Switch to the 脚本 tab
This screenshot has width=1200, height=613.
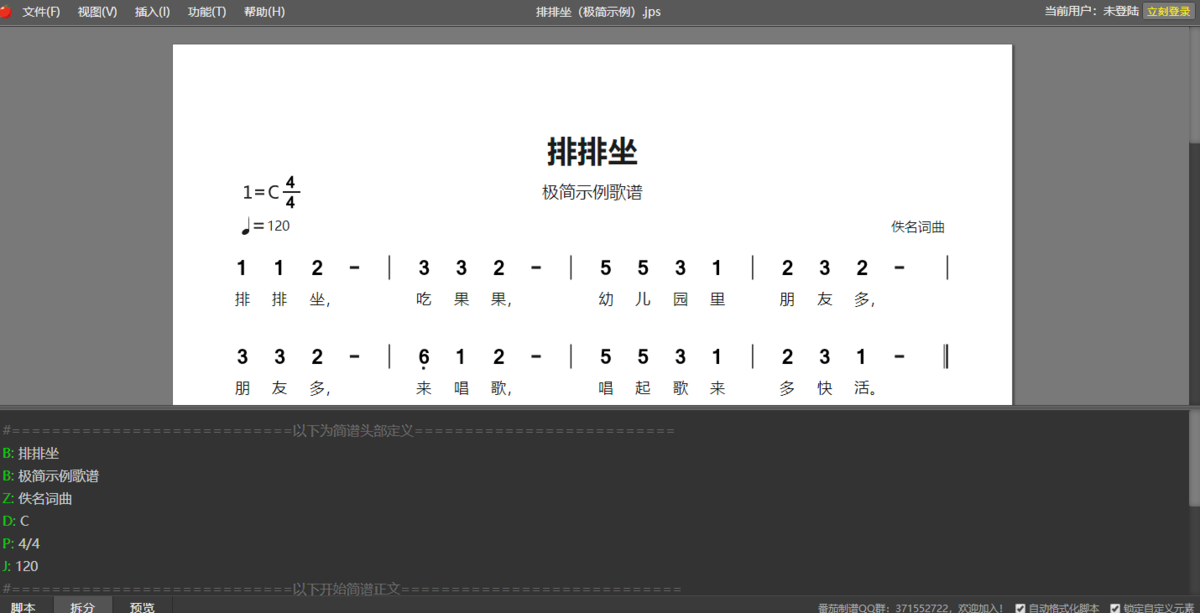click(23, 606)
